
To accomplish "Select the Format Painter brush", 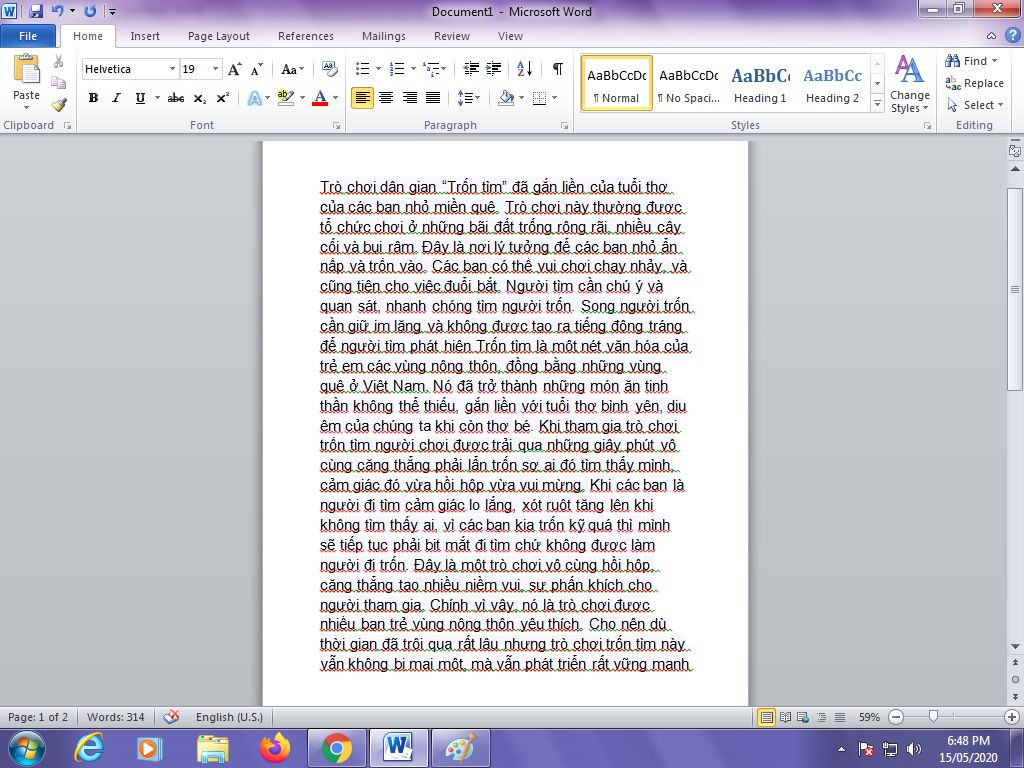I will coord(59,104).
